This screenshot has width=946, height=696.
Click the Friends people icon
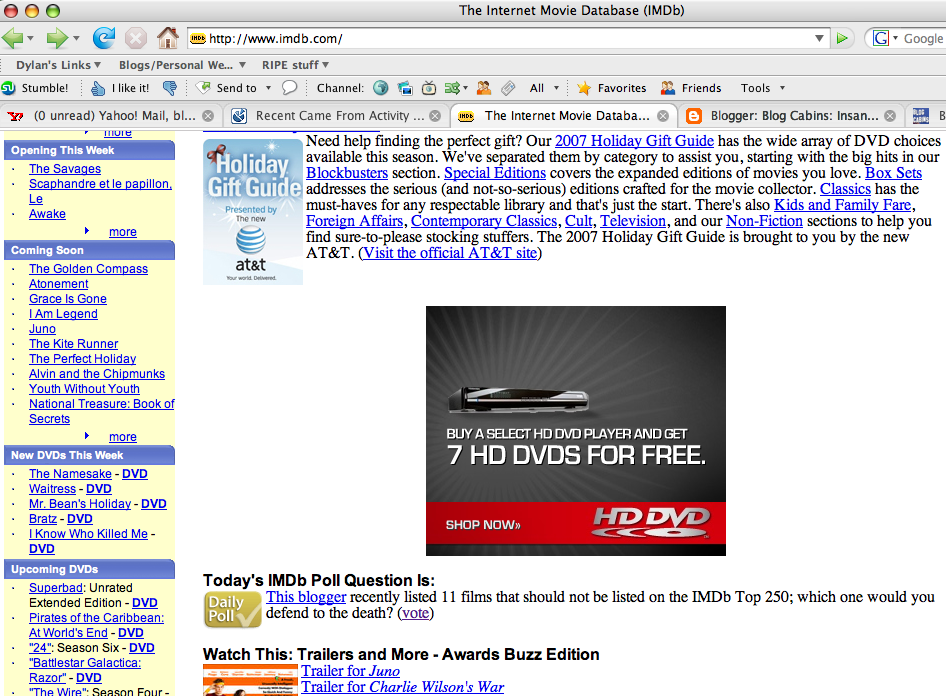coord(667,88)
